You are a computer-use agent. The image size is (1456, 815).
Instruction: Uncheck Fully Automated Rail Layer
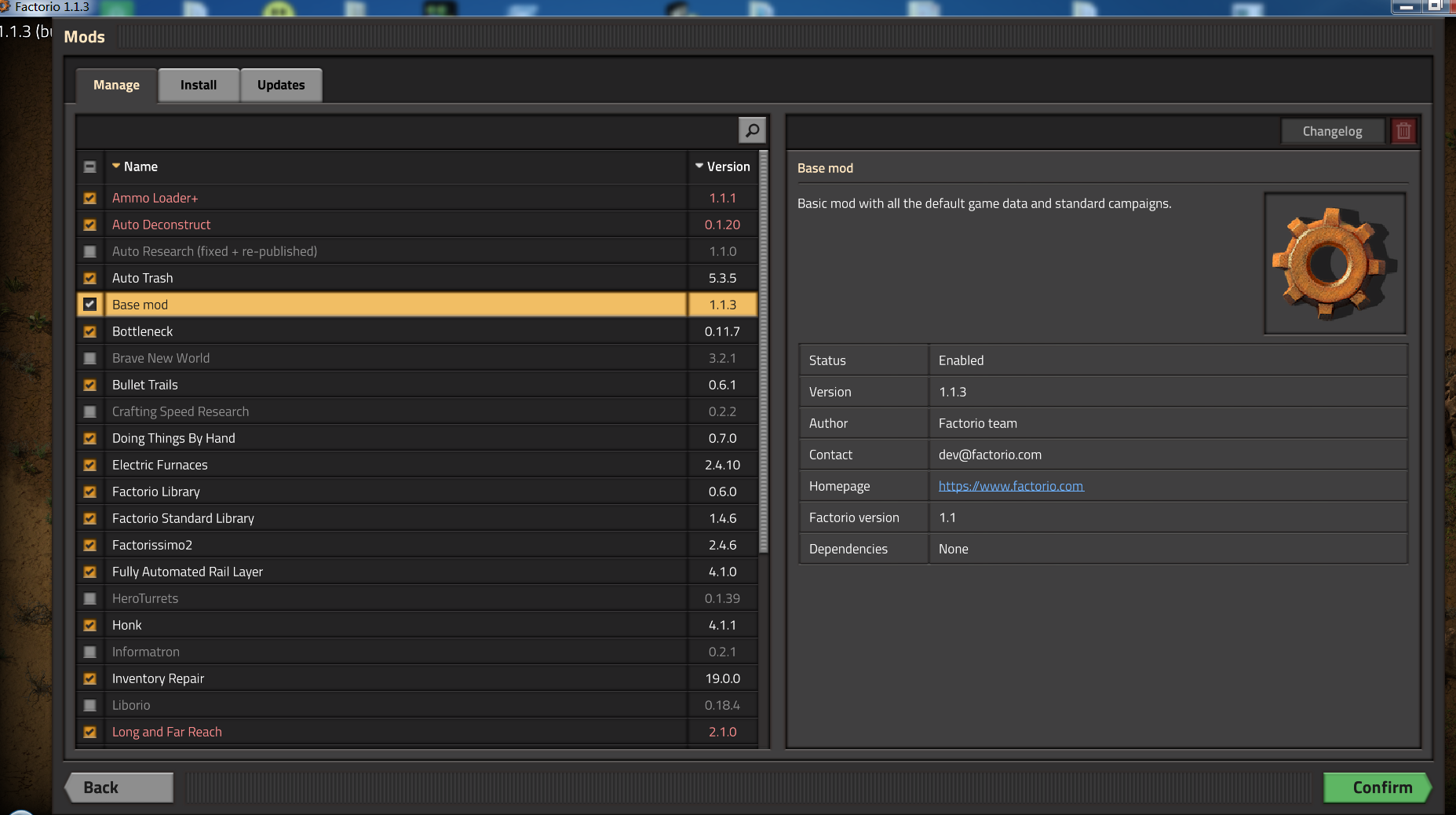[x=90, y=572]
